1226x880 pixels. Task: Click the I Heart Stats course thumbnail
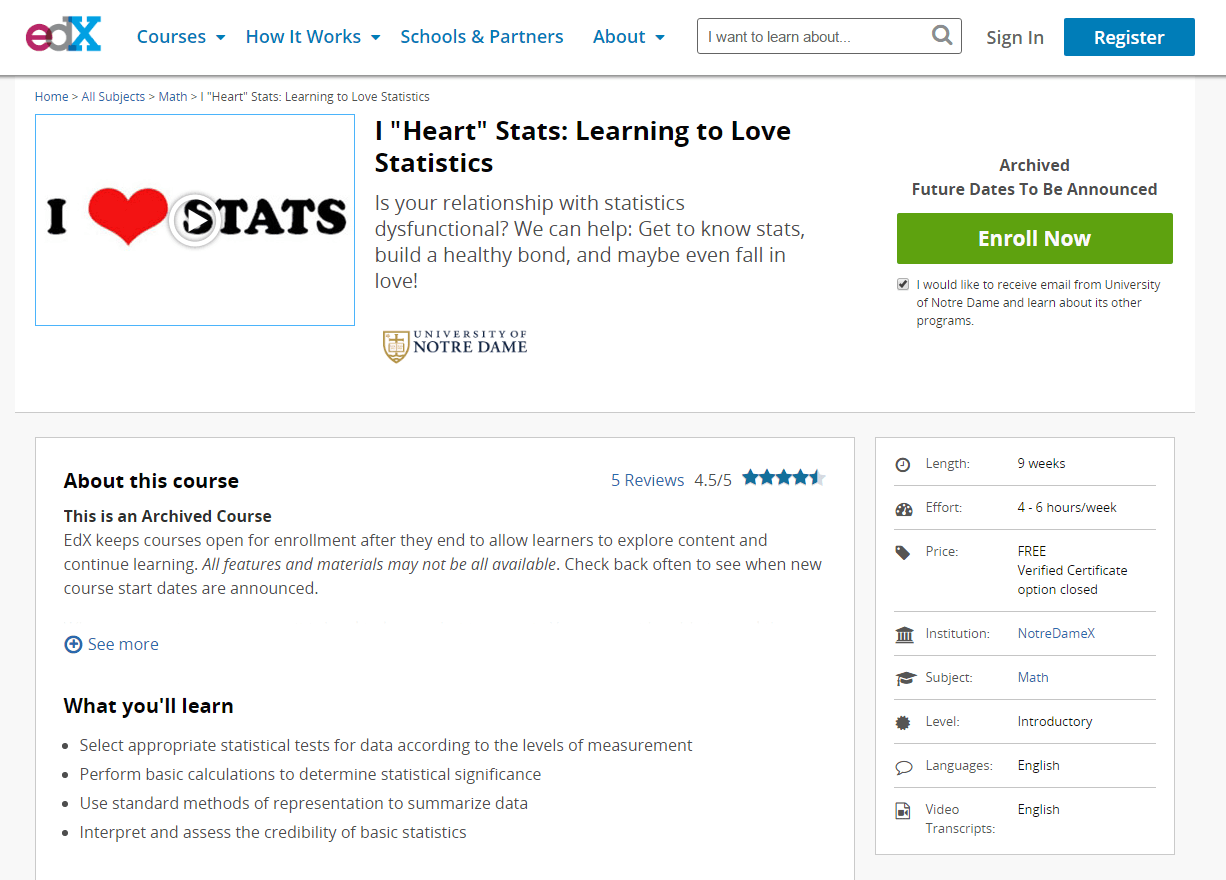[195, 220]
